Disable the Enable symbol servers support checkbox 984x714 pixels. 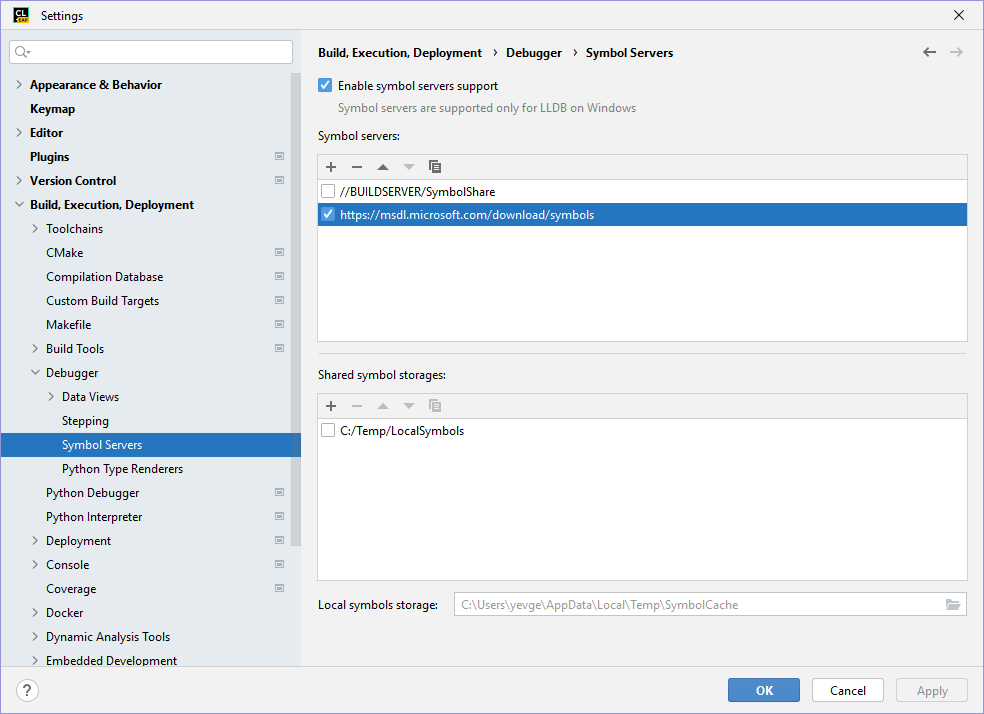click(x=325, y=86)
